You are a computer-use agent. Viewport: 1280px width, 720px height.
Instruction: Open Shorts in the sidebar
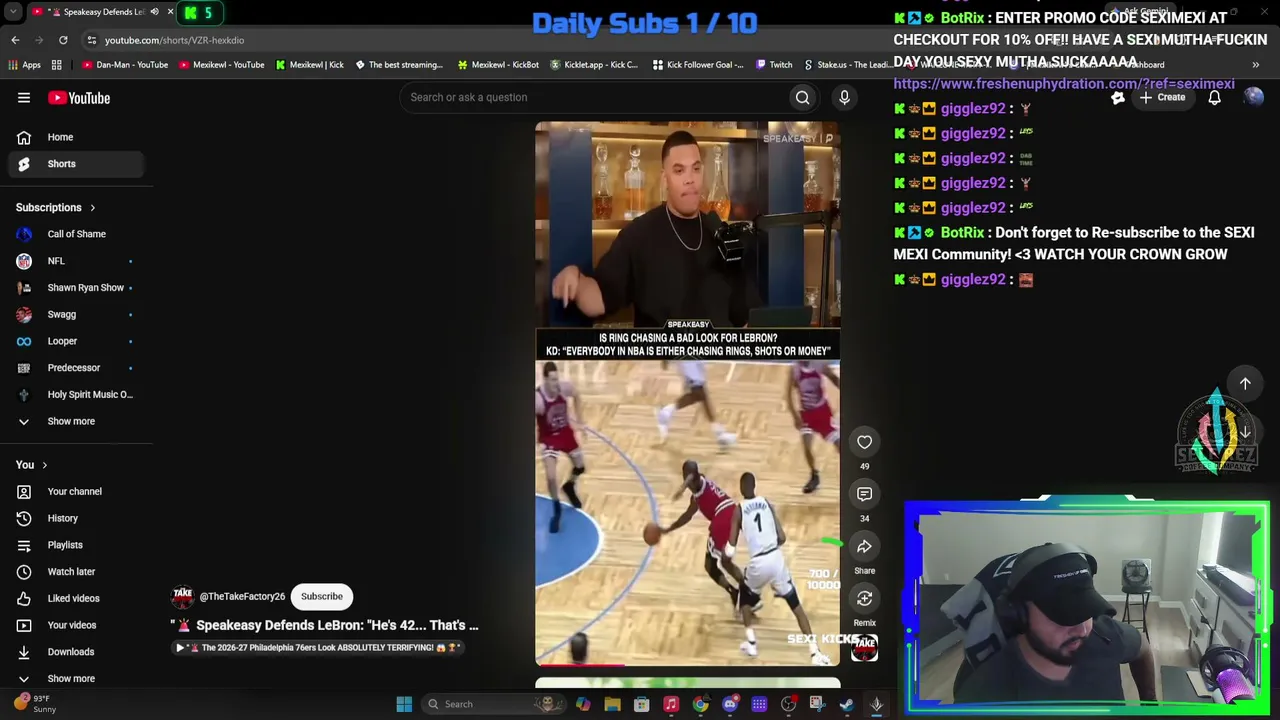tap(76, 164)
